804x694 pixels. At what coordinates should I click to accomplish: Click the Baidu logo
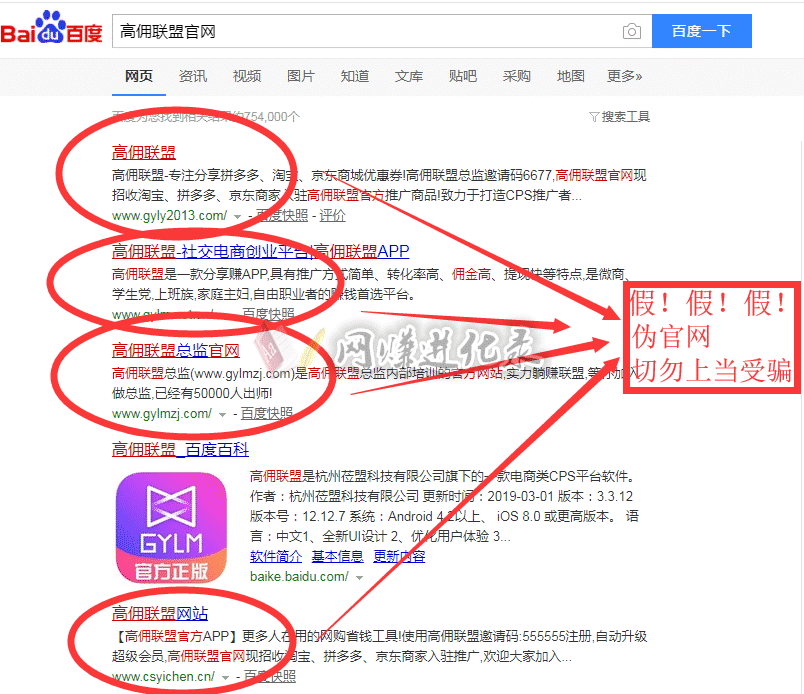coord(51,27)
